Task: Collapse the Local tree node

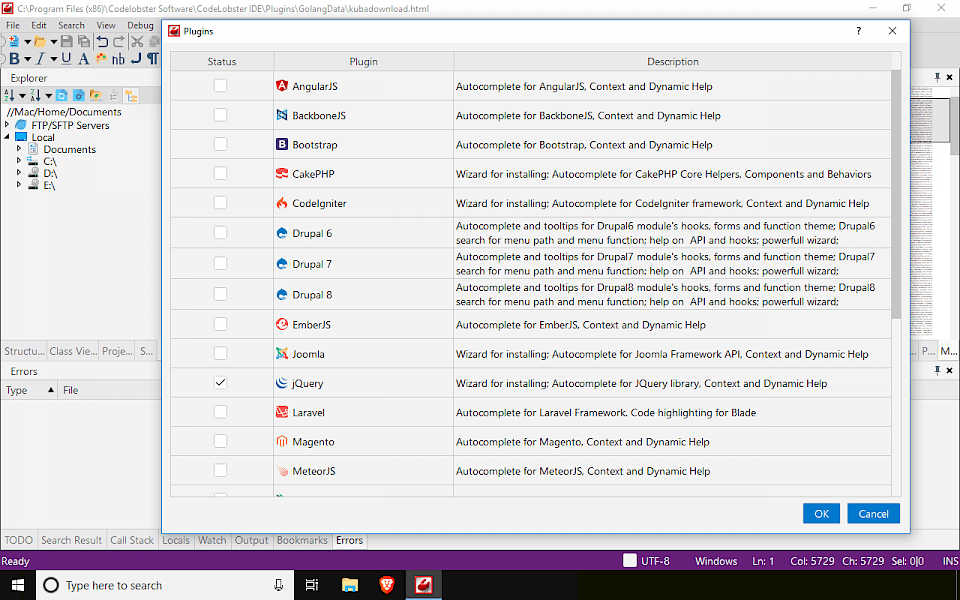Action: point(7,137)
